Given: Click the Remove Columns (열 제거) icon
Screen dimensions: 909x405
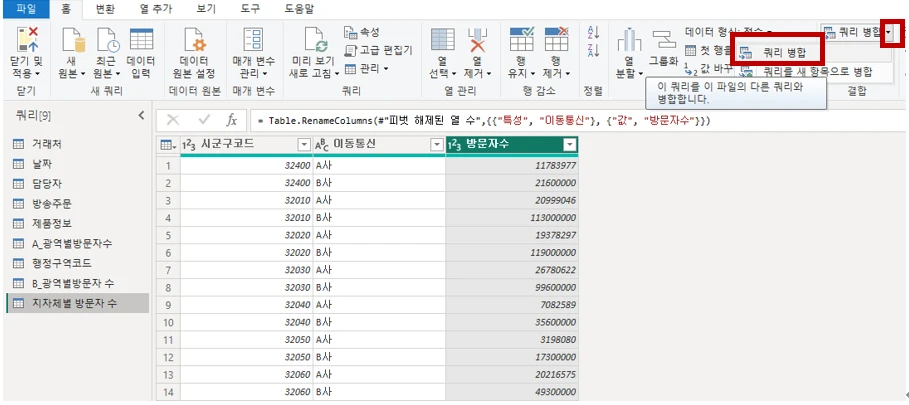Looking at the screenshot, I should (477, 40).
